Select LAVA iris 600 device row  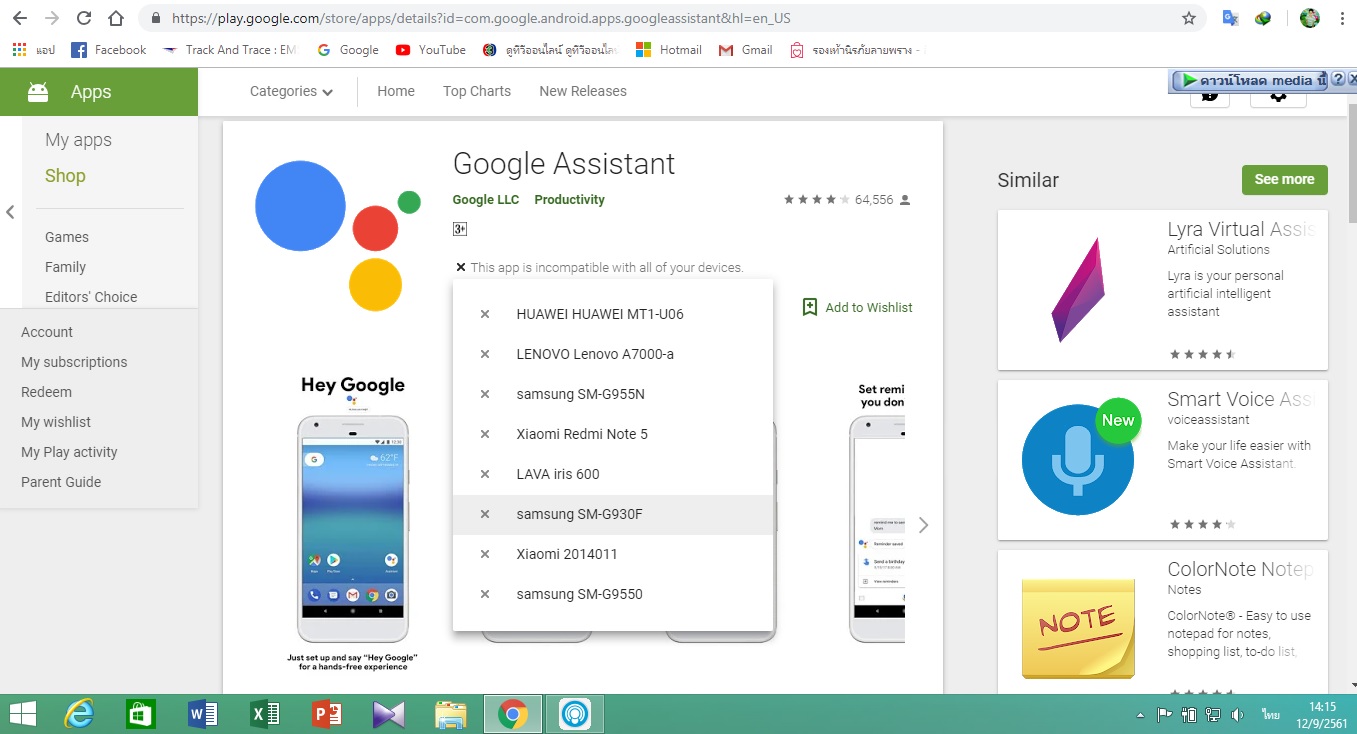(x=613, y=474)
